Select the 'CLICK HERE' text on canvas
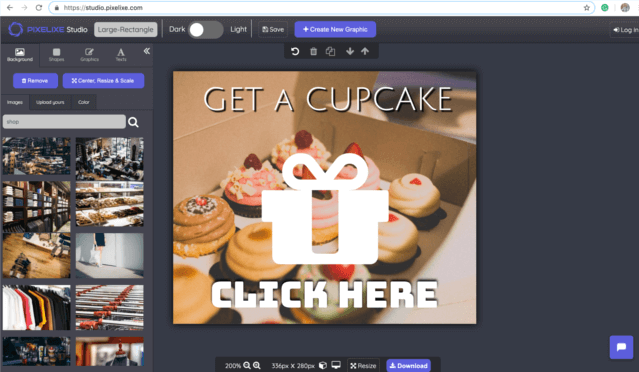The width and height of the screenshot is (639, 372). tap(324, 294)
